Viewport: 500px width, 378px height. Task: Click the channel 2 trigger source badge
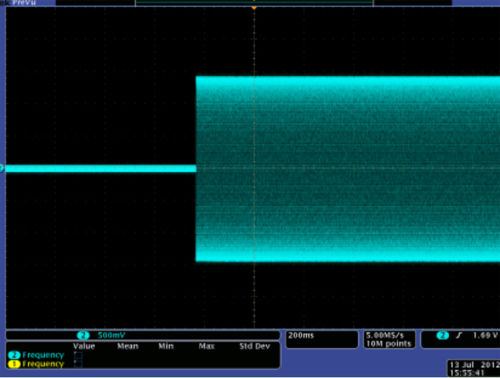(442, 335)
